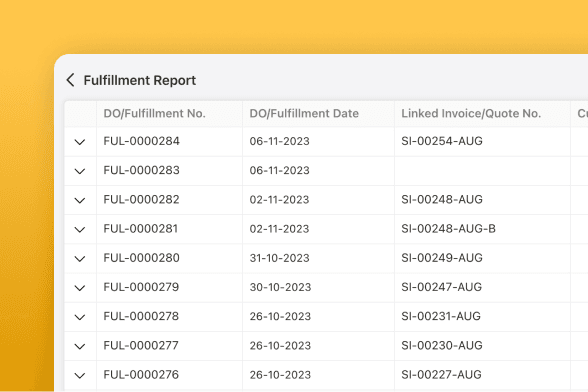The width and height of the screenshot is (588, 392).
Task: Expand row FUL-0000280
Action: (80, 259)
